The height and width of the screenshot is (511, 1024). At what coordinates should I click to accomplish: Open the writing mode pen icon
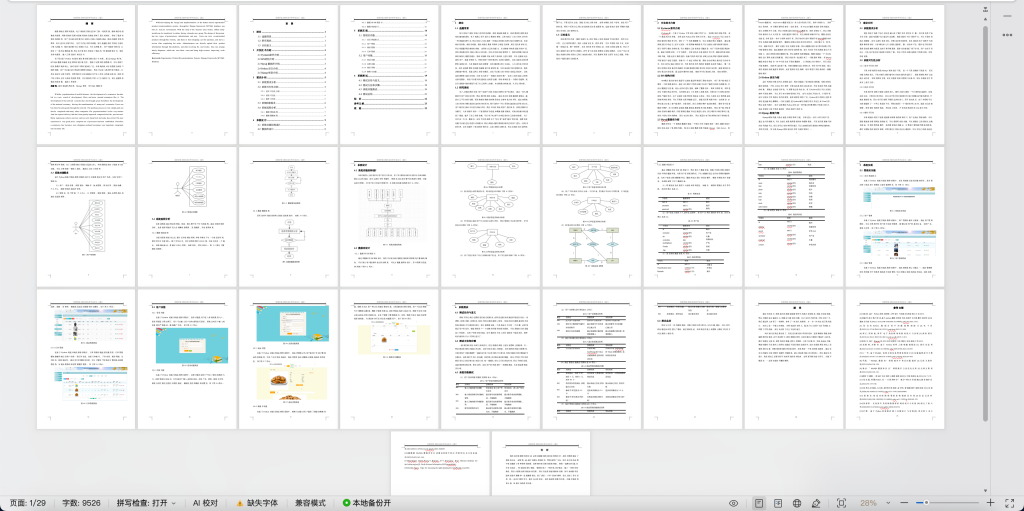(816, 503)
